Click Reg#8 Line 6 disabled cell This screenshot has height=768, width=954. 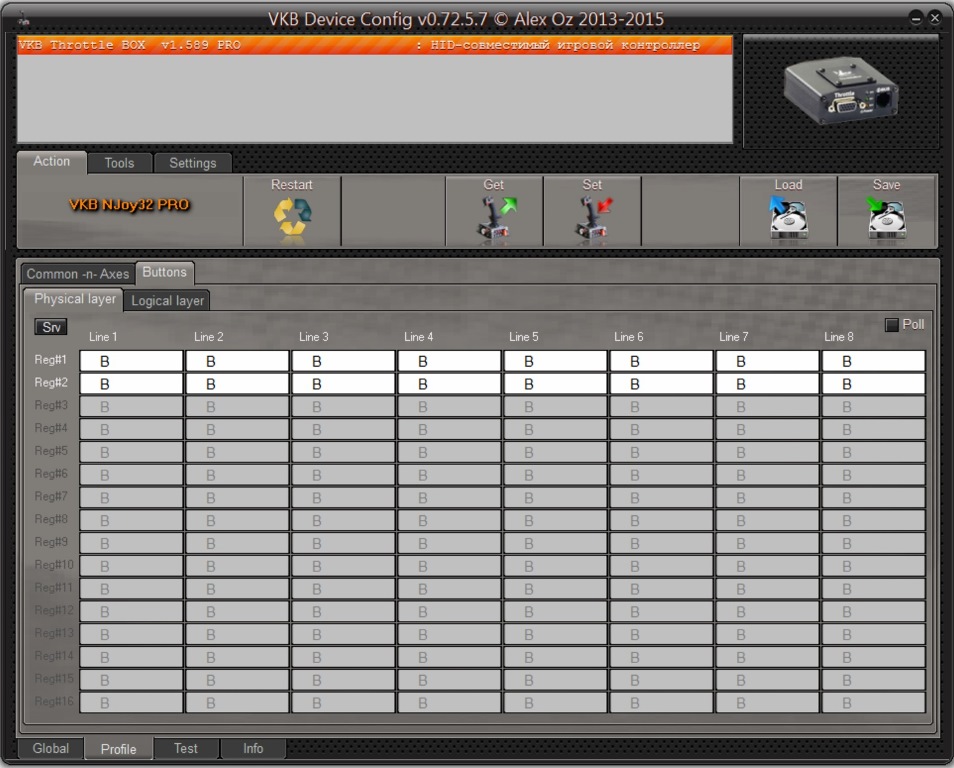click(661, 520)
